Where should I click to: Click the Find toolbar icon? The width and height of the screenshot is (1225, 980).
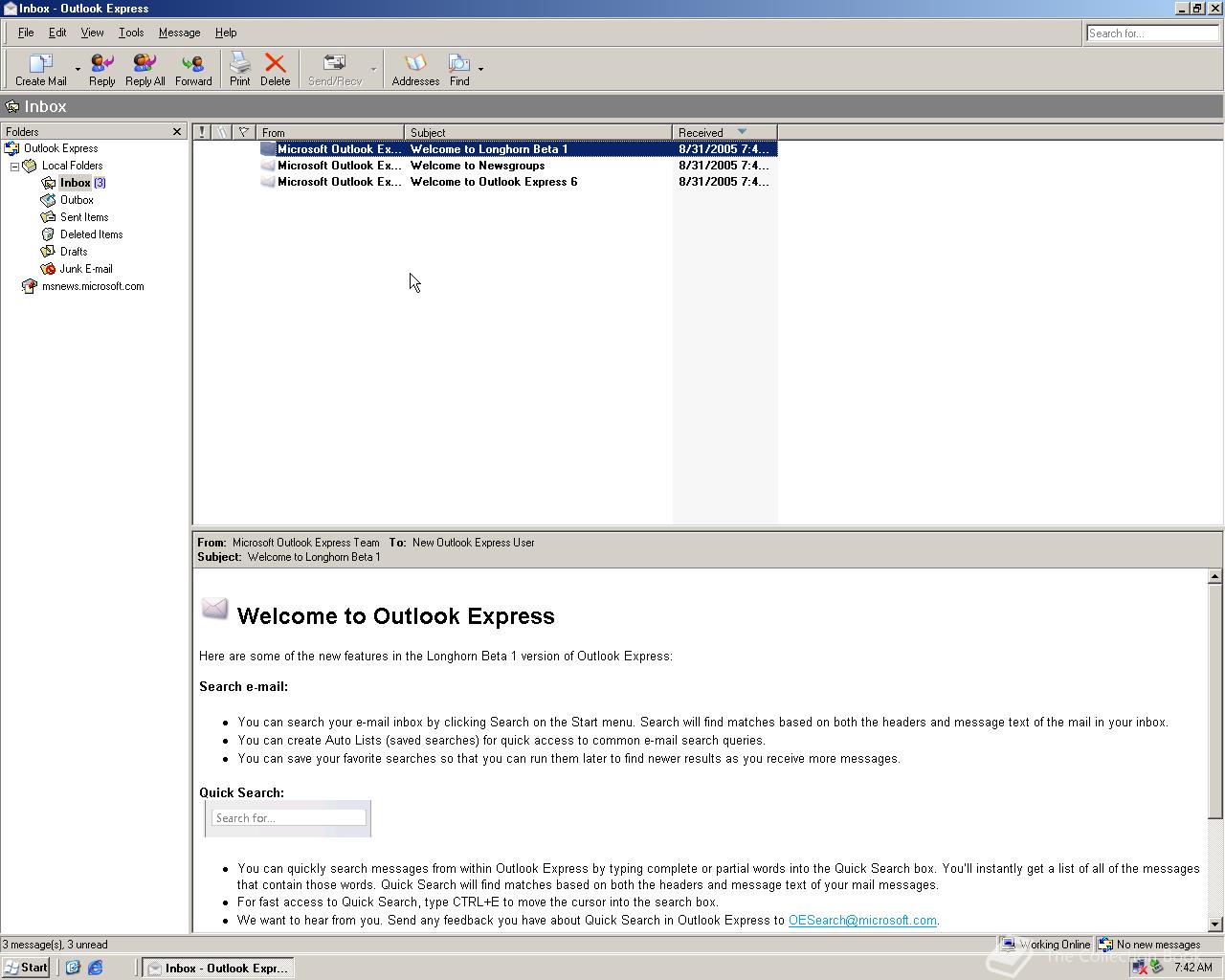click(459, 70)
